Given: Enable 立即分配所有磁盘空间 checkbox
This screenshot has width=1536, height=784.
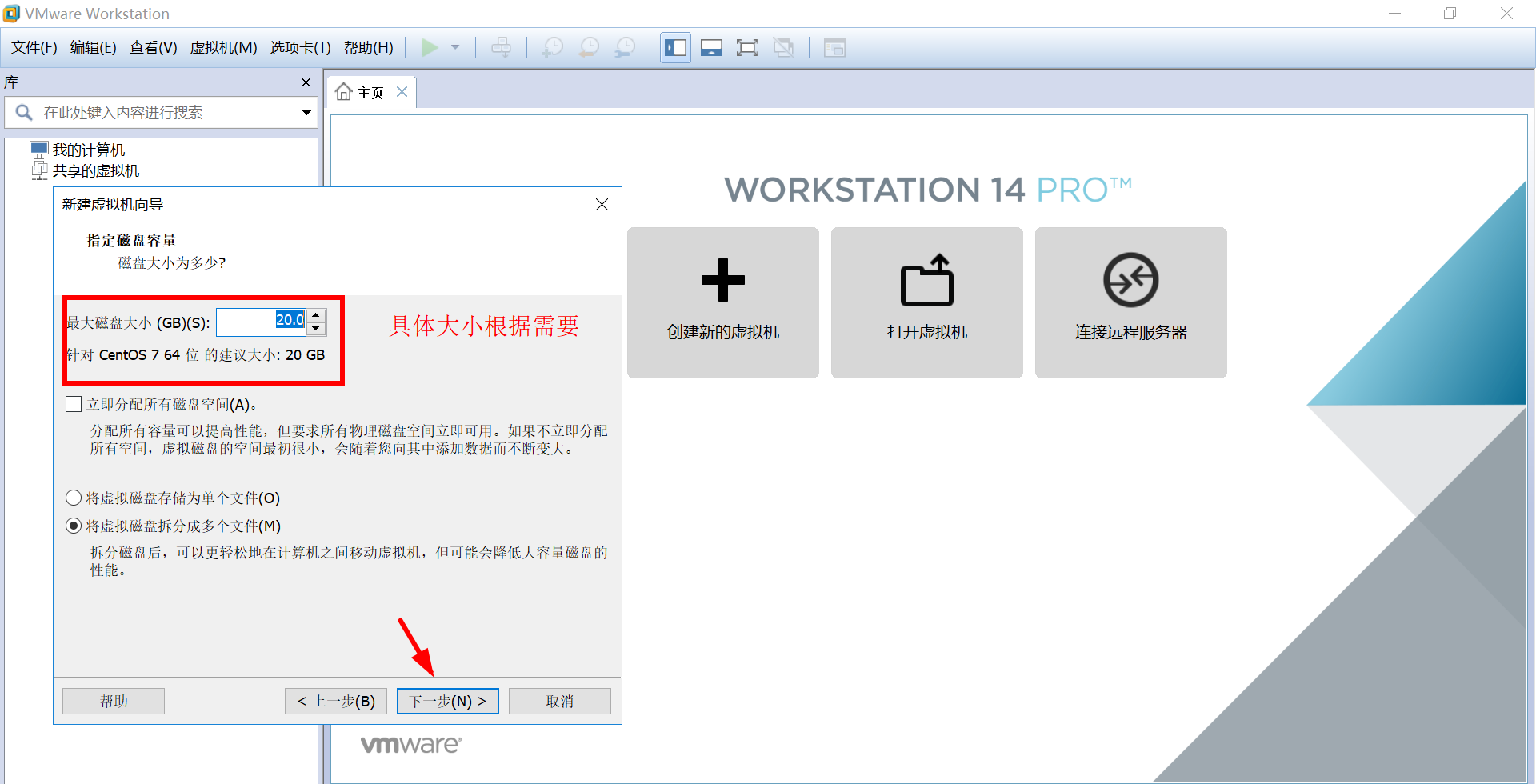Looking at the screenshot, I should 74,404.
